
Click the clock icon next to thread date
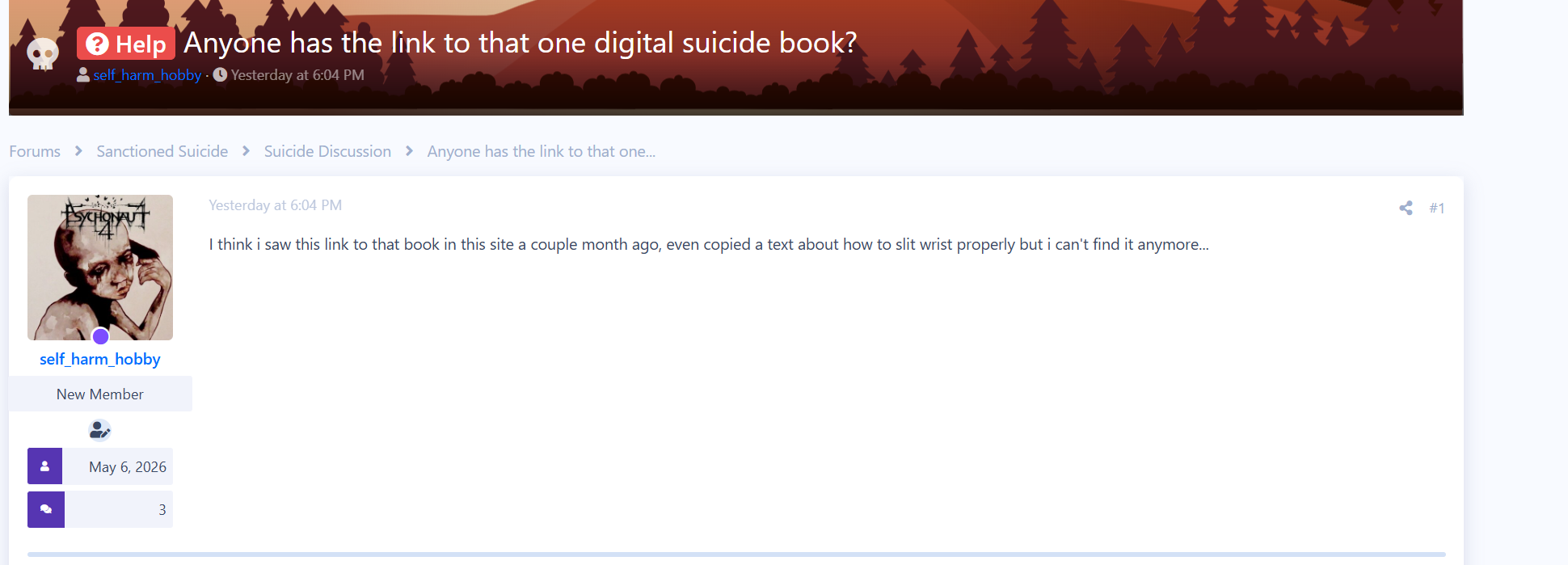pos(220,75)
